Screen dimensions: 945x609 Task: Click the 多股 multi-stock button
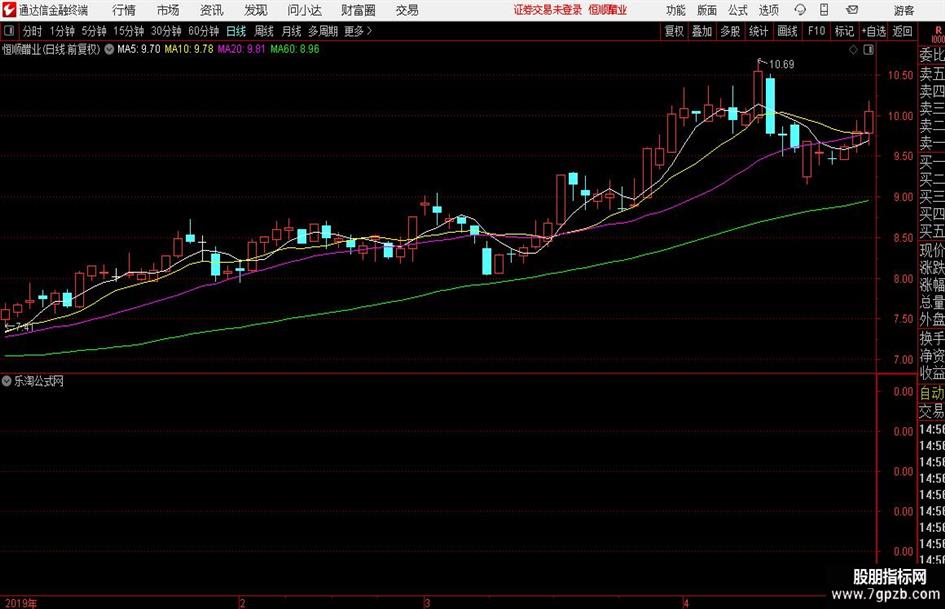click(x=730, y=31)
